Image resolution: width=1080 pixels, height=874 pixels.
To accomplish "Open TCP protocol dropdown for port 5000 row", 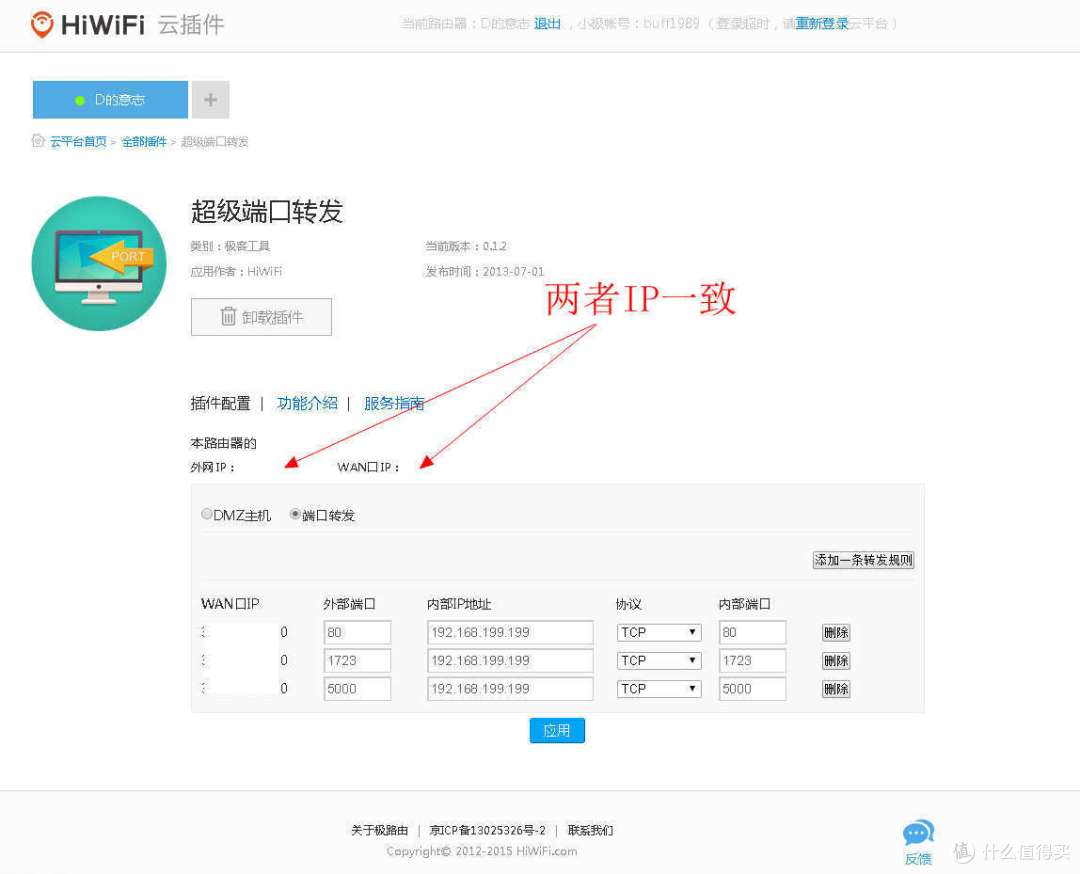I will [x=659, y=689].
